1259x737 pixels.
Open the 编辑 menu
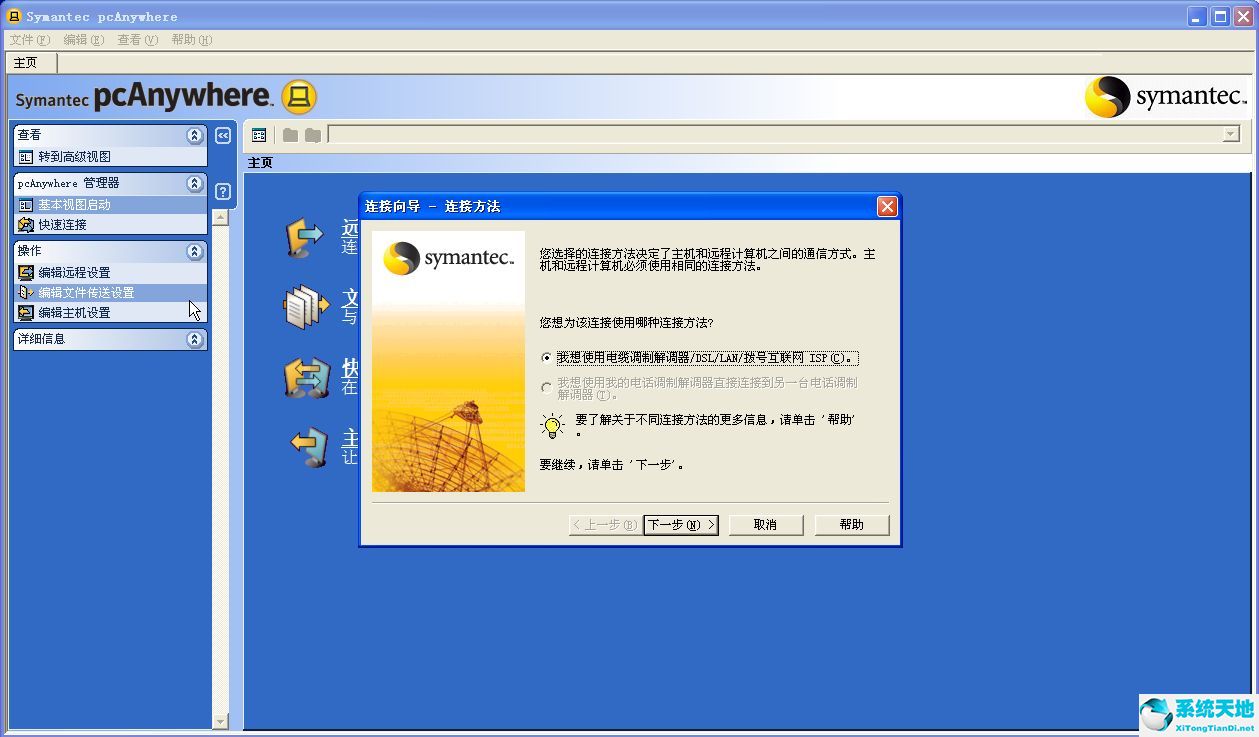pyautogui.click(x=83, y=40)
